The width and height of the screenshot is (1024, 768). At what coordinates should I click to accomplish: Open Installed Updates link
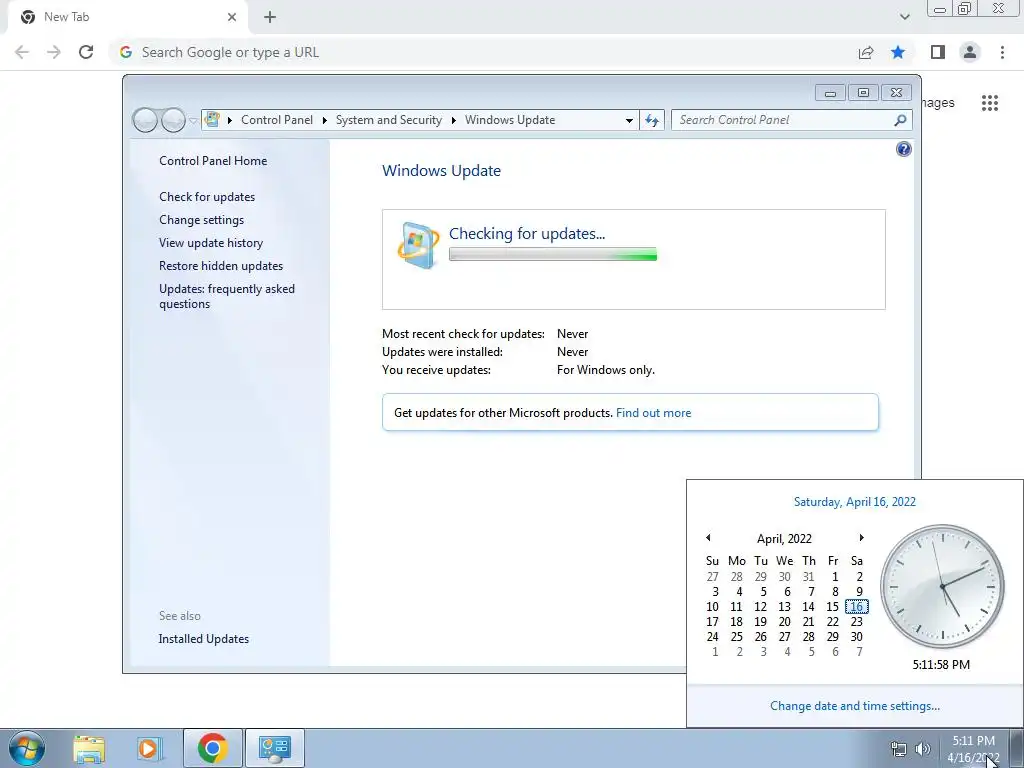pos(204,639)
